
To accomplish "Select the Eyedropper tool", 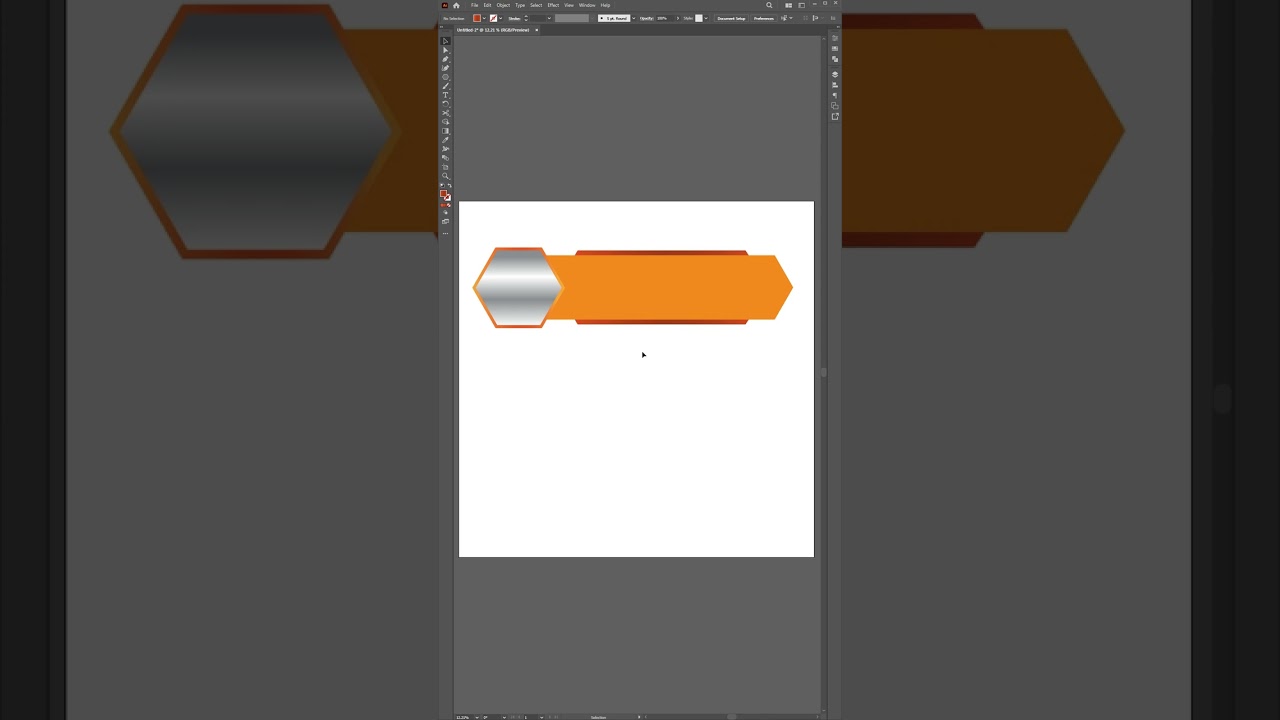I will coord(446,140).
